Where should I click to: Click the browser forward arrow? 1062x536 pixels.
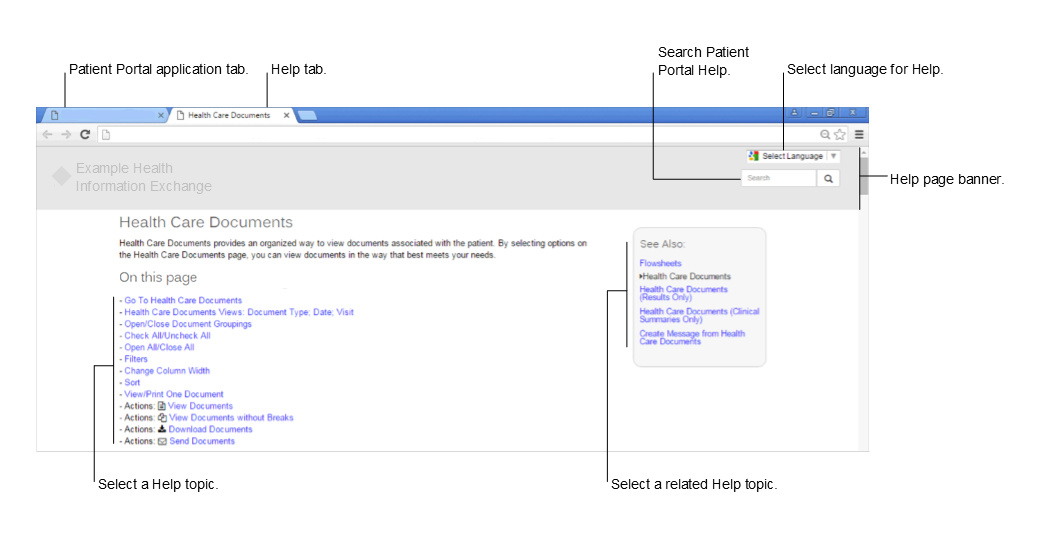(65, 134)
